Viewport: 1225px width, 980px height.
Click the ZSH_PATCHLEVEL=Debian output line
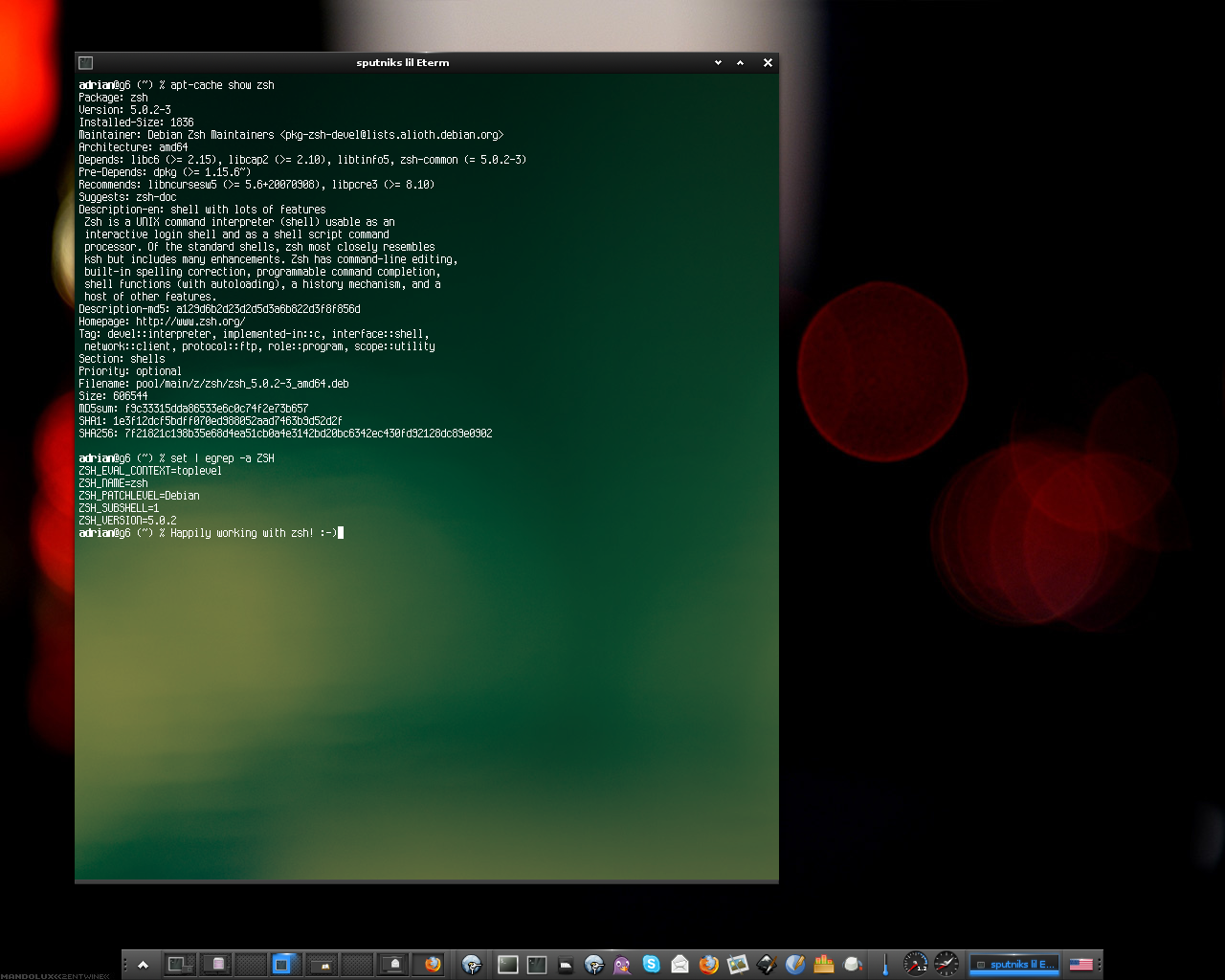click(x=139, y=496)
